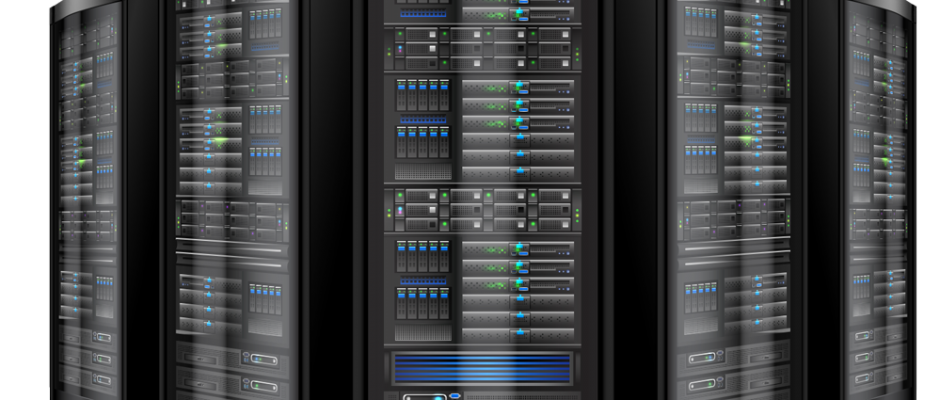Click the second rack from the left
The width and height of the screenshot is (940, 400).
click(x=230, y=200)
